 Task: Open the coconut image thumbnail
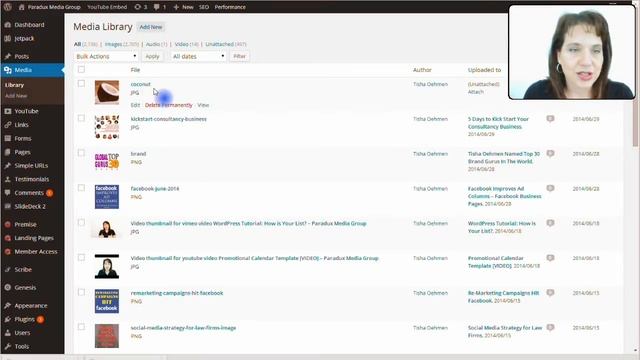point(107,92)
